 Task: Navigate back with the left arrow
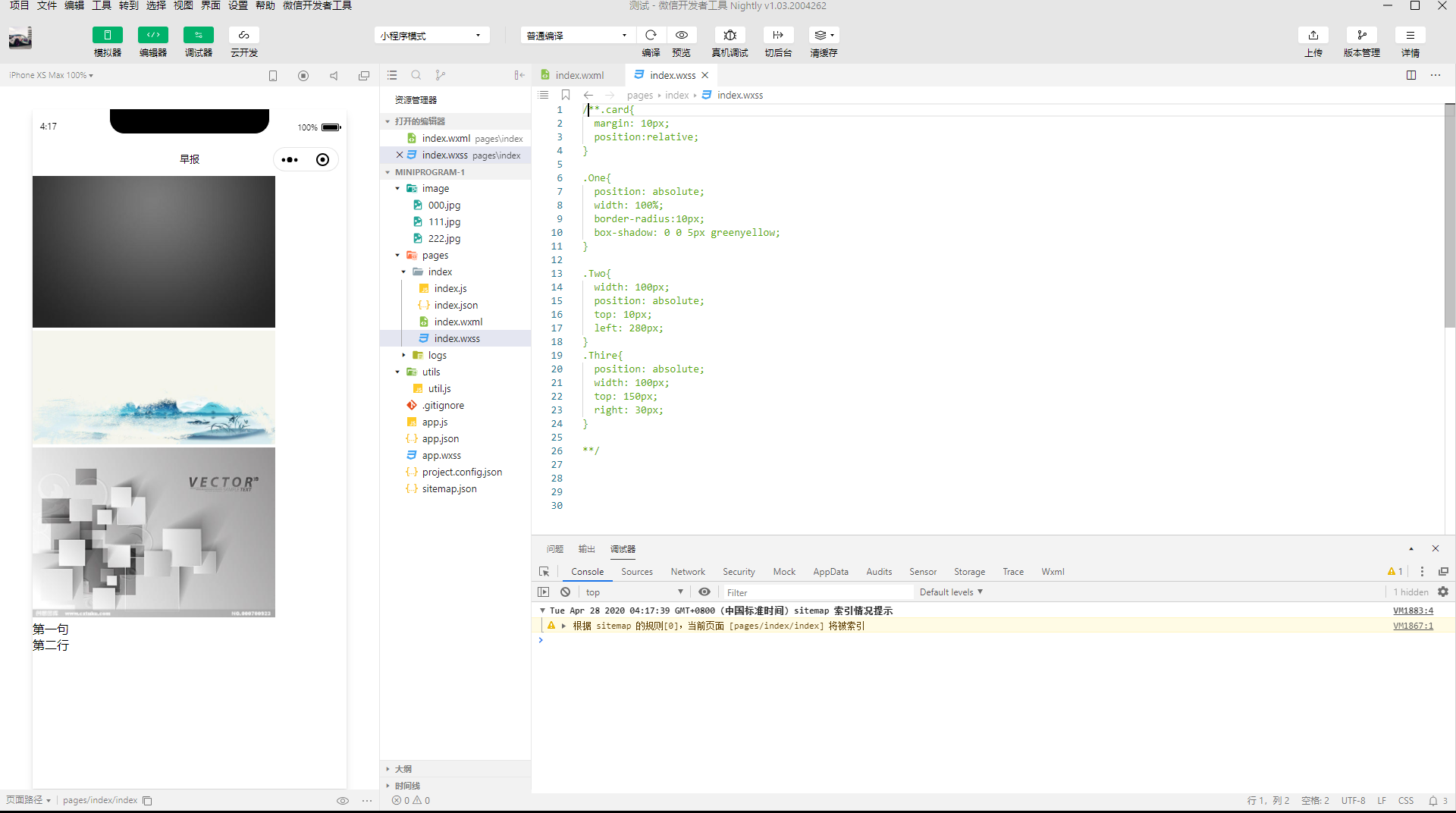[588, 95]
